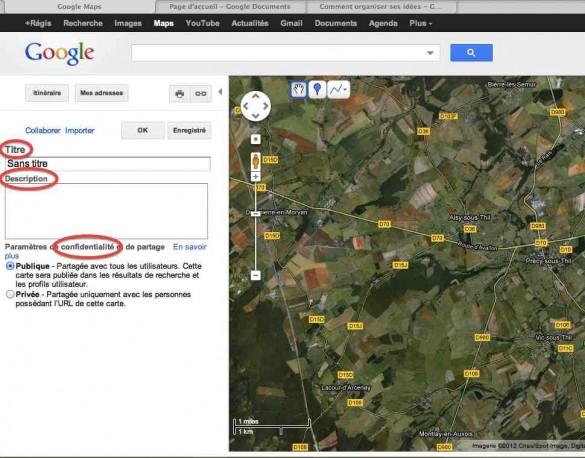Click the print icon

[180, 94]
